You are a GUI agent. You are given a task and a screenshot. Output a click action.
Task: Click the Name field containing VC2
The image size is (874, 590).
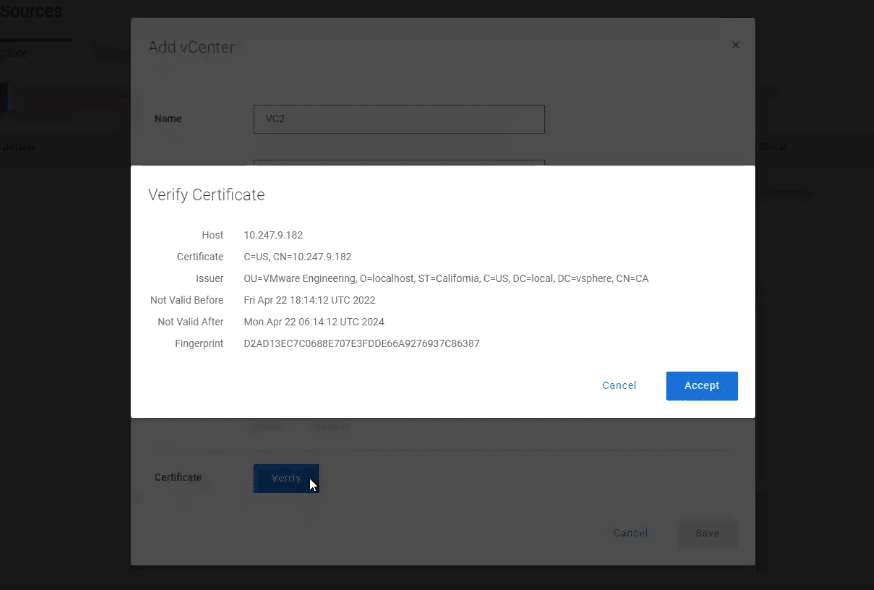pos(399,119)
